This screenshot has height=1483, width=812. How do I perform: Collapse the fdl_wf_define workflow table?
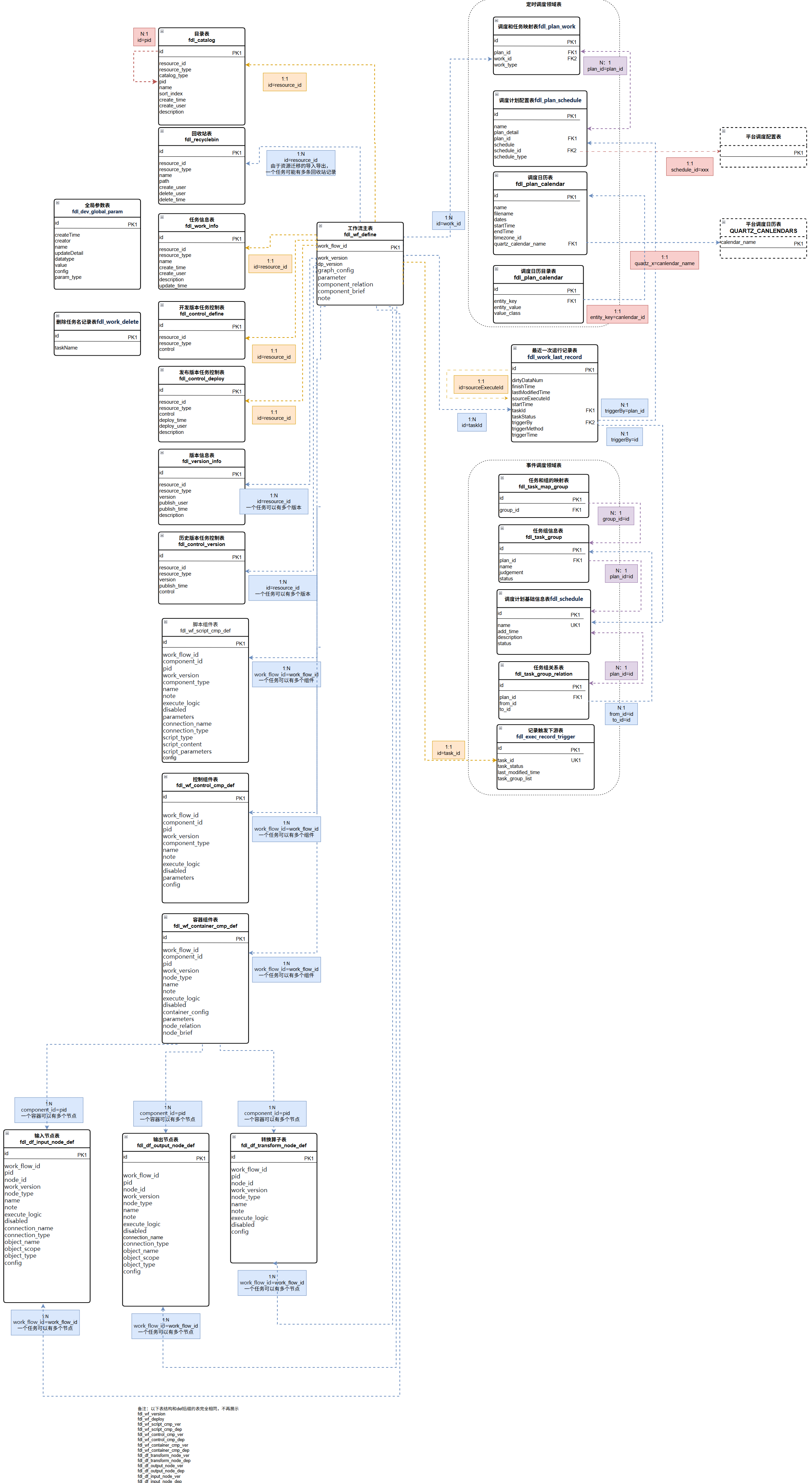tap(320, 226)
